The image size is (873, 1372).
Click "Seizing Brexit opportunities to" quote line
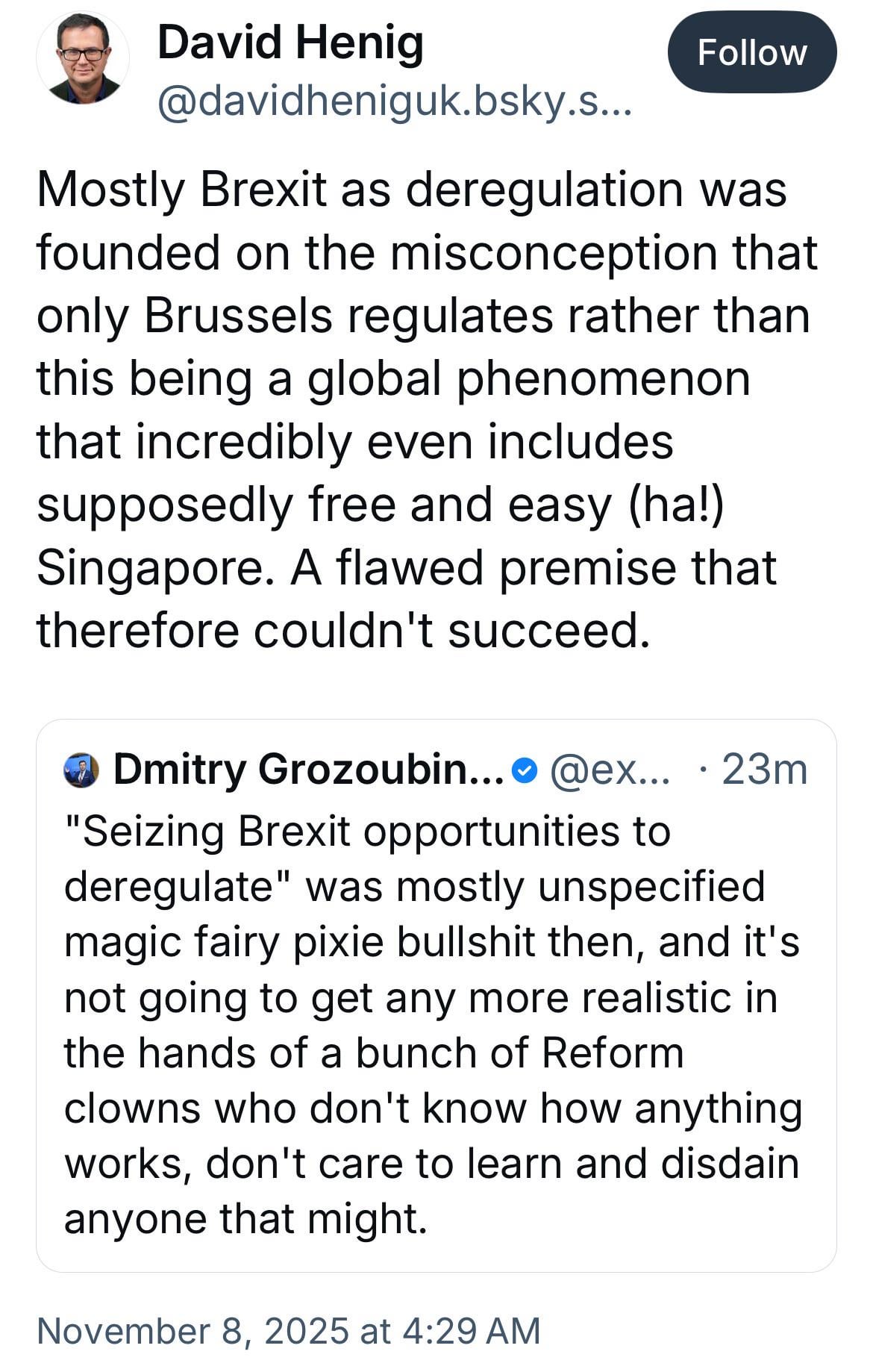pyautogui.click(x=367, y=831)
